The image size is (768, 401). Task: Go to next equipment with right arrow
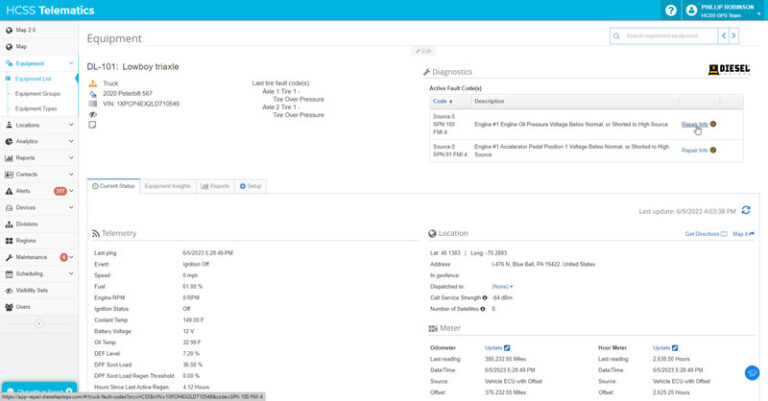click(x=734, y=36)
